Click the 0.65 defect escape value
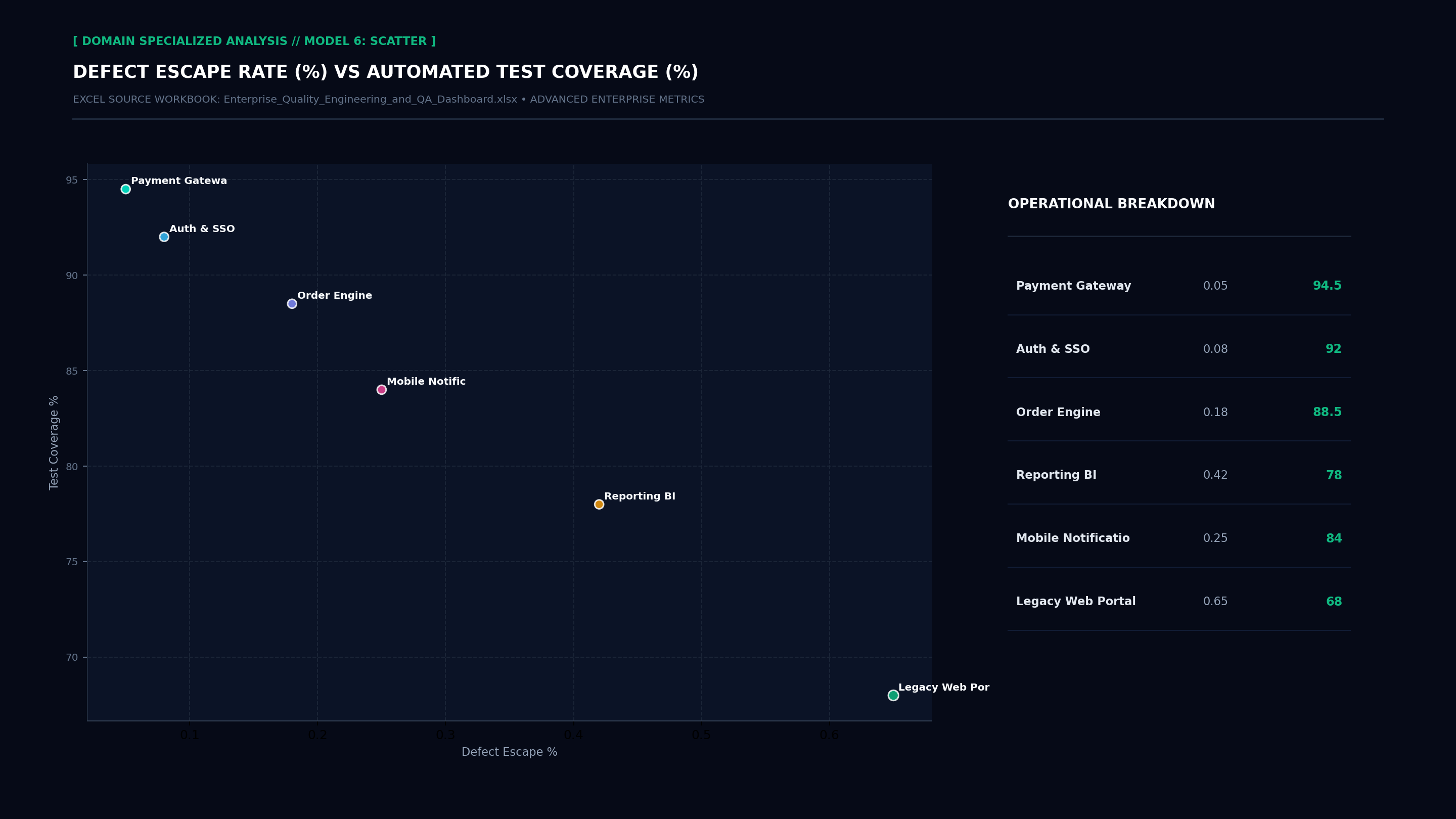The width and height of the screenshot is (1456, 819). [x=1215, y=602]
